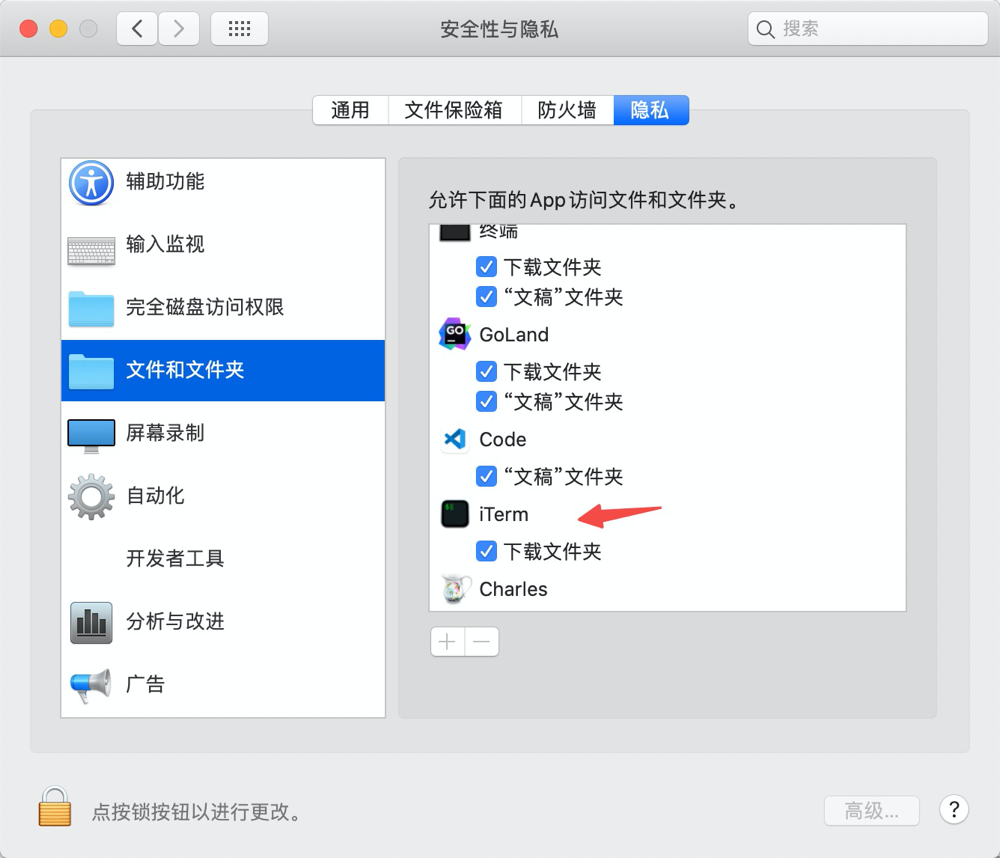The height and width of the screenshot is (858, 1000).
Task: Click the 高级... button
Action: point(871,810)
